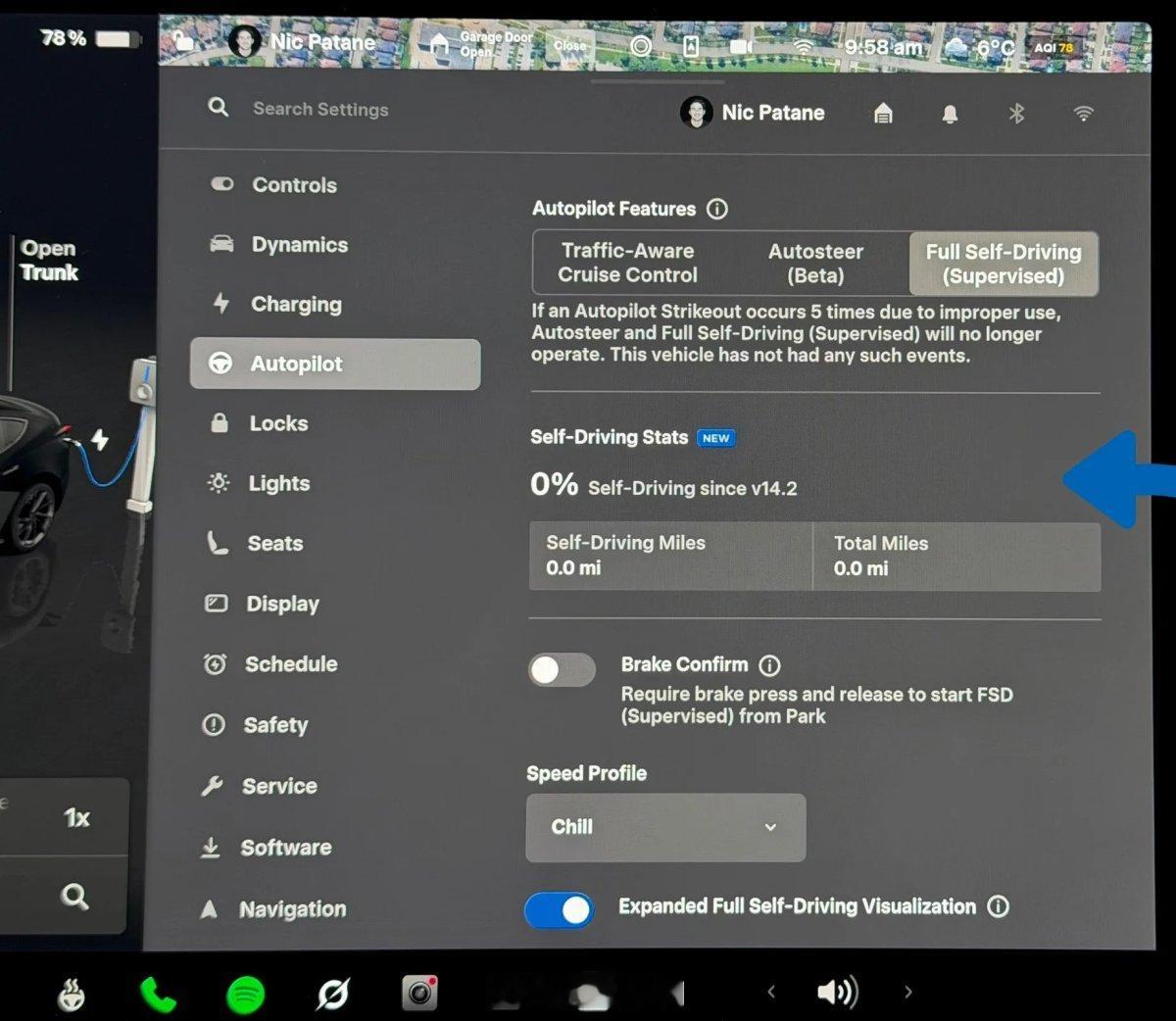1176x1021 pixels.
Task: Tap the AQI 78 badge
Action: pyautogui.click(x=1053, y=47)
